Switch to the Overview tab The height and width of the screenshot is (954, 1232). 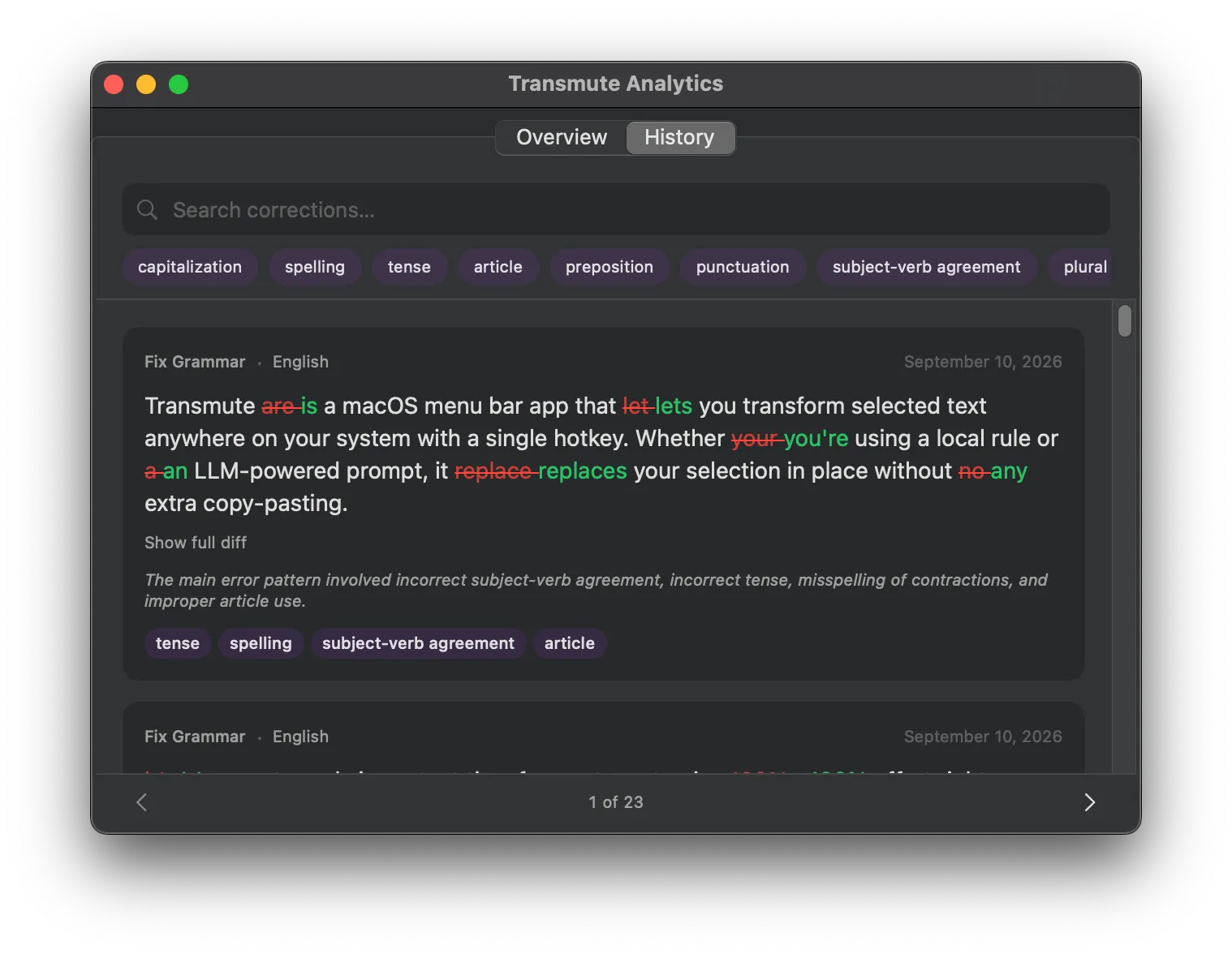(562, 137)
